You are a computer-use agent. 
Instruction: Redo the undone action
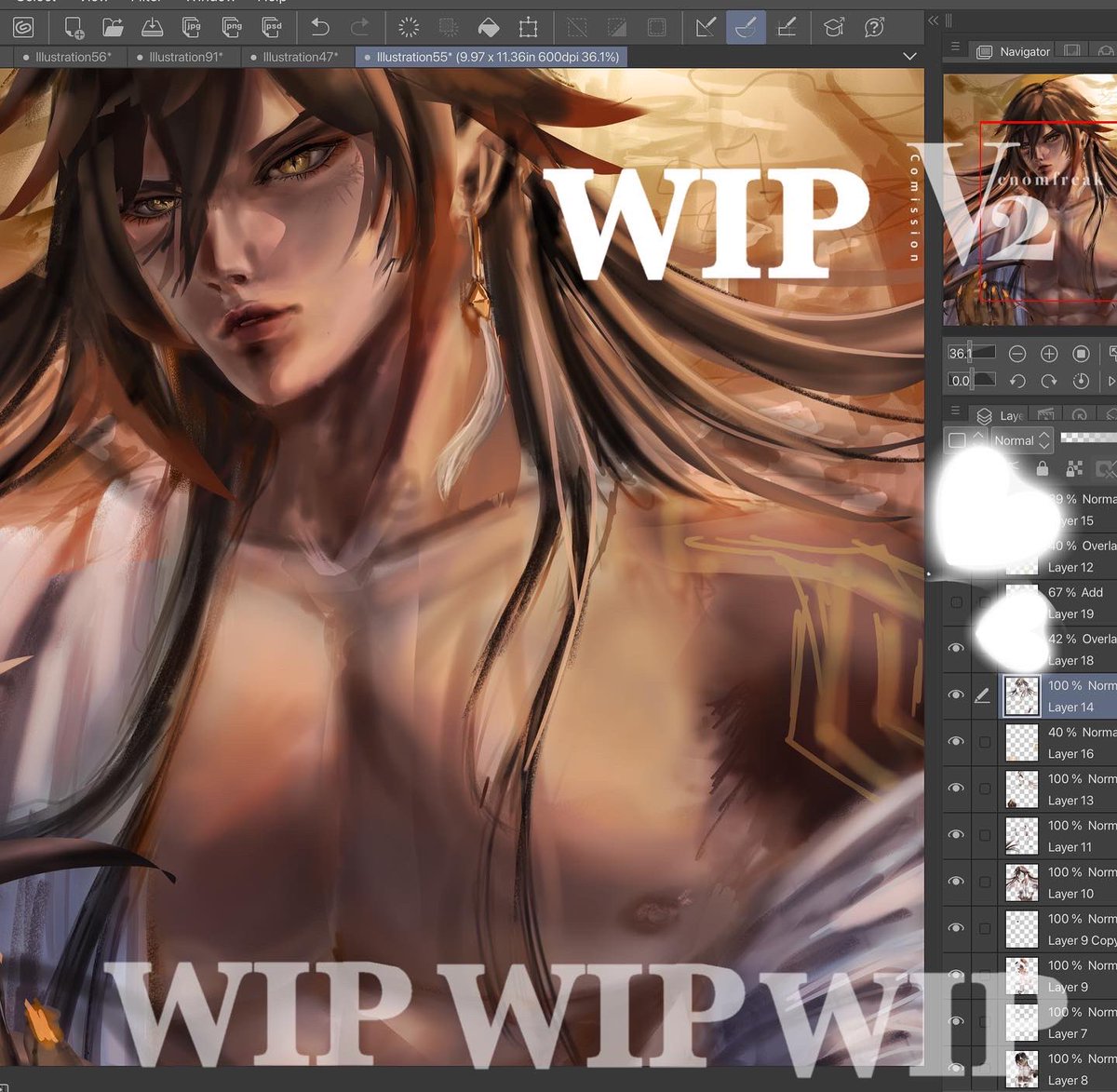tap(359, 27)
